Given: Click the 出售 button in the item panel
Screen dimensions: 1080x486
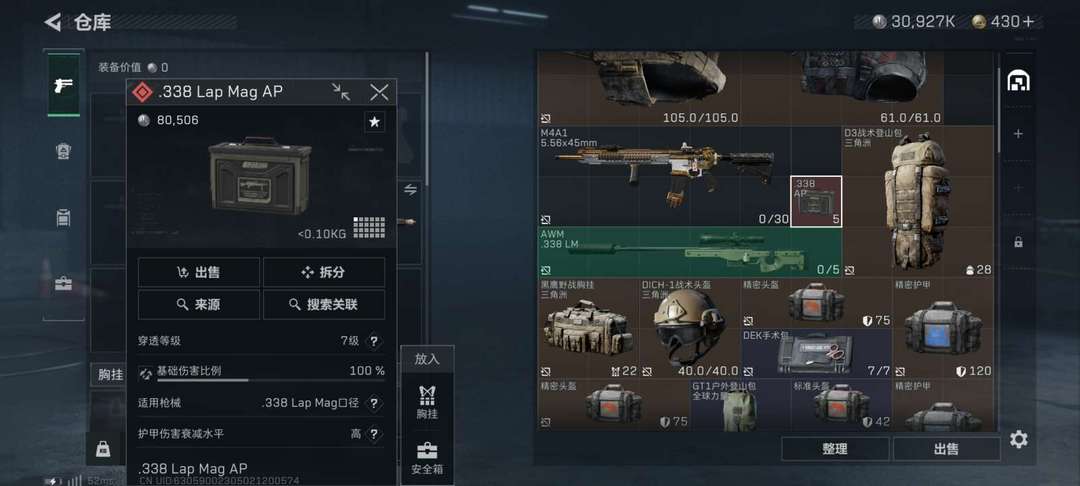Looking at the screenshot, I should [x=199, y=273].
